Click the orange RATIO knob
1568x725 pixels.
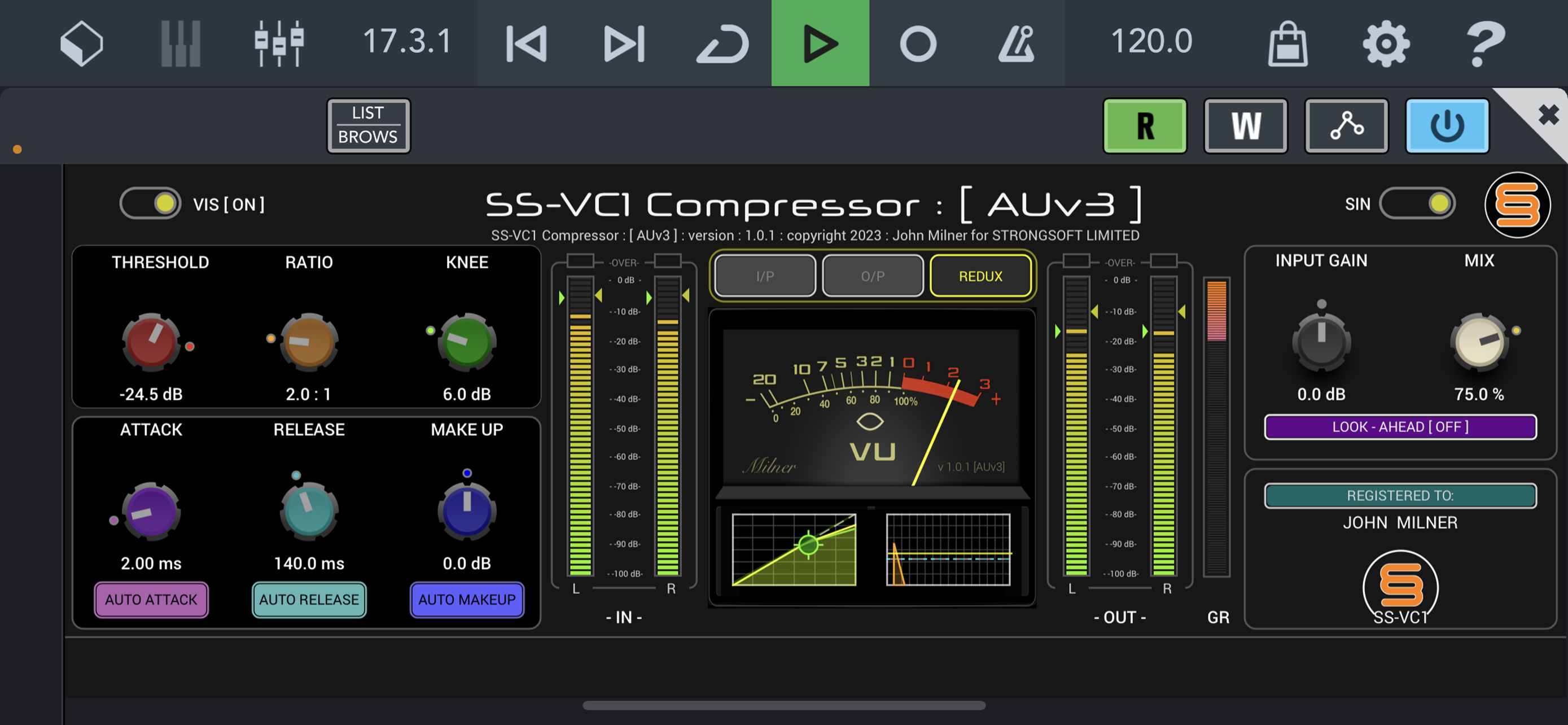[309, 342]
